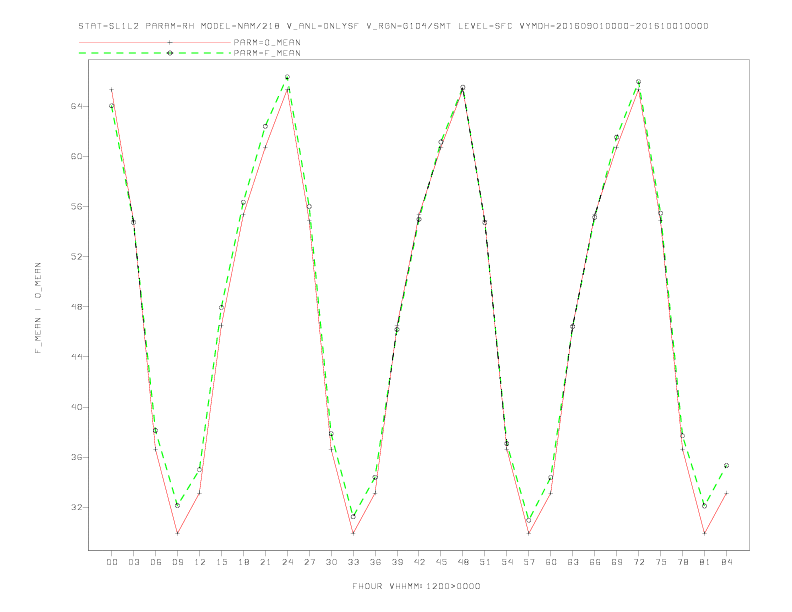Click forecast hour 69 on the x-axis
Screen dimensions: 792x612
pyautogui.click(x=617, y=562)
